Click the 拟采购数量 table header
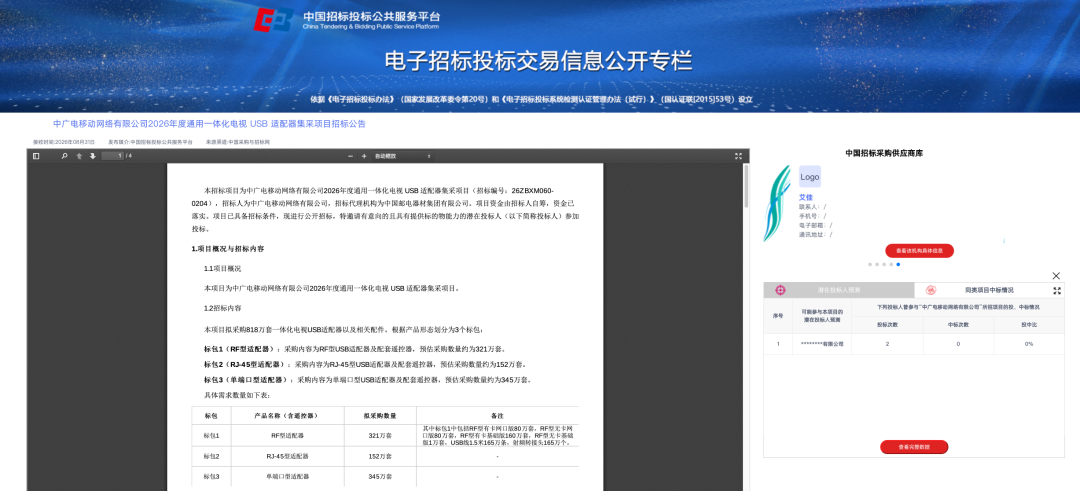 click(380, 416)
